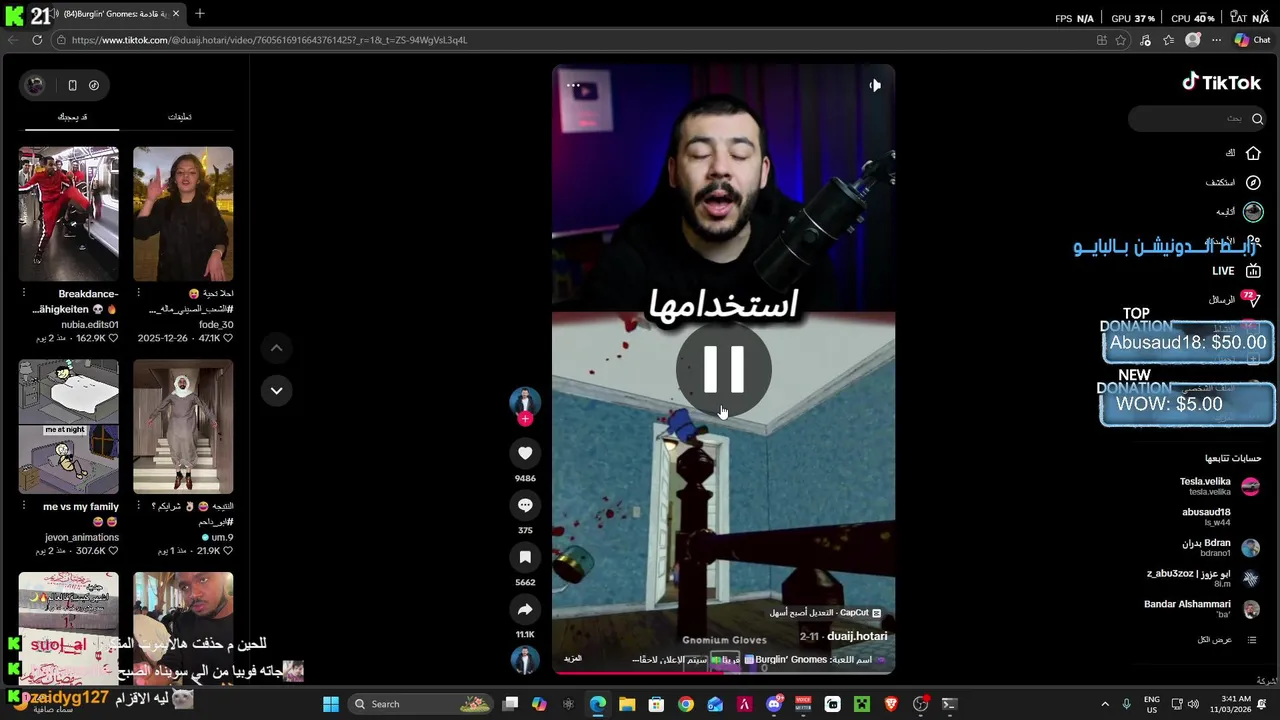Screen dimensions: 1280x720
Task: Open the browser favorites star icon
Action: click(1169, 40)
